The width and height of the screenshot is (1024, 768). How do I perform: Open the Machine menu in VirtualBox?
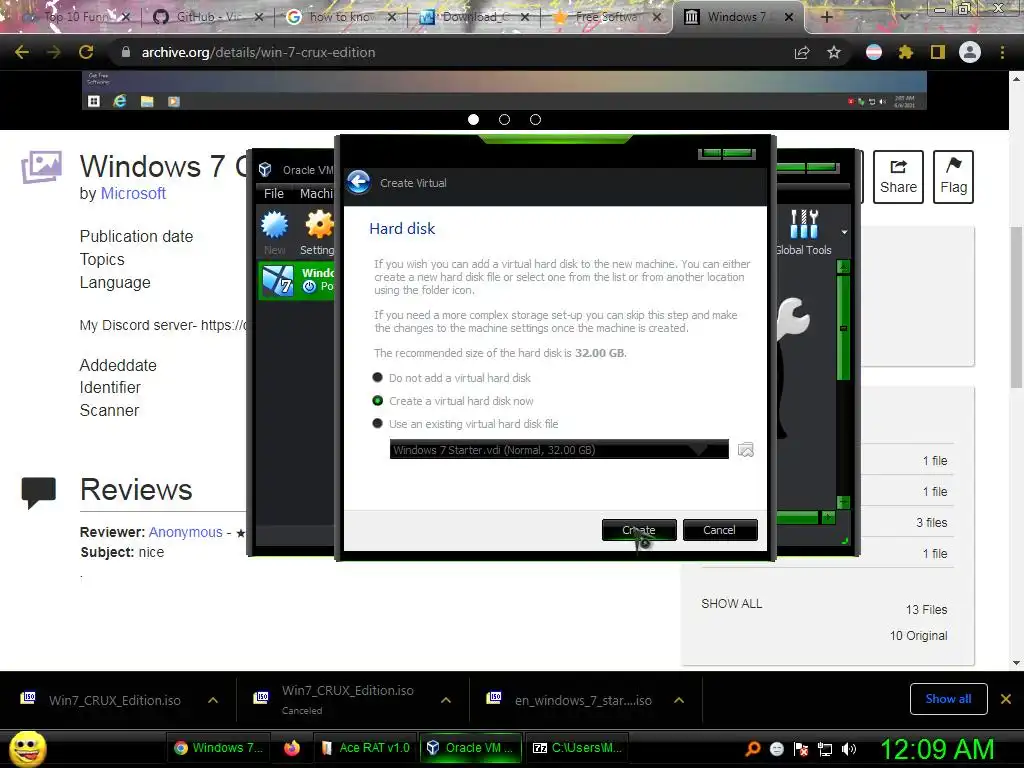[316, 193]
